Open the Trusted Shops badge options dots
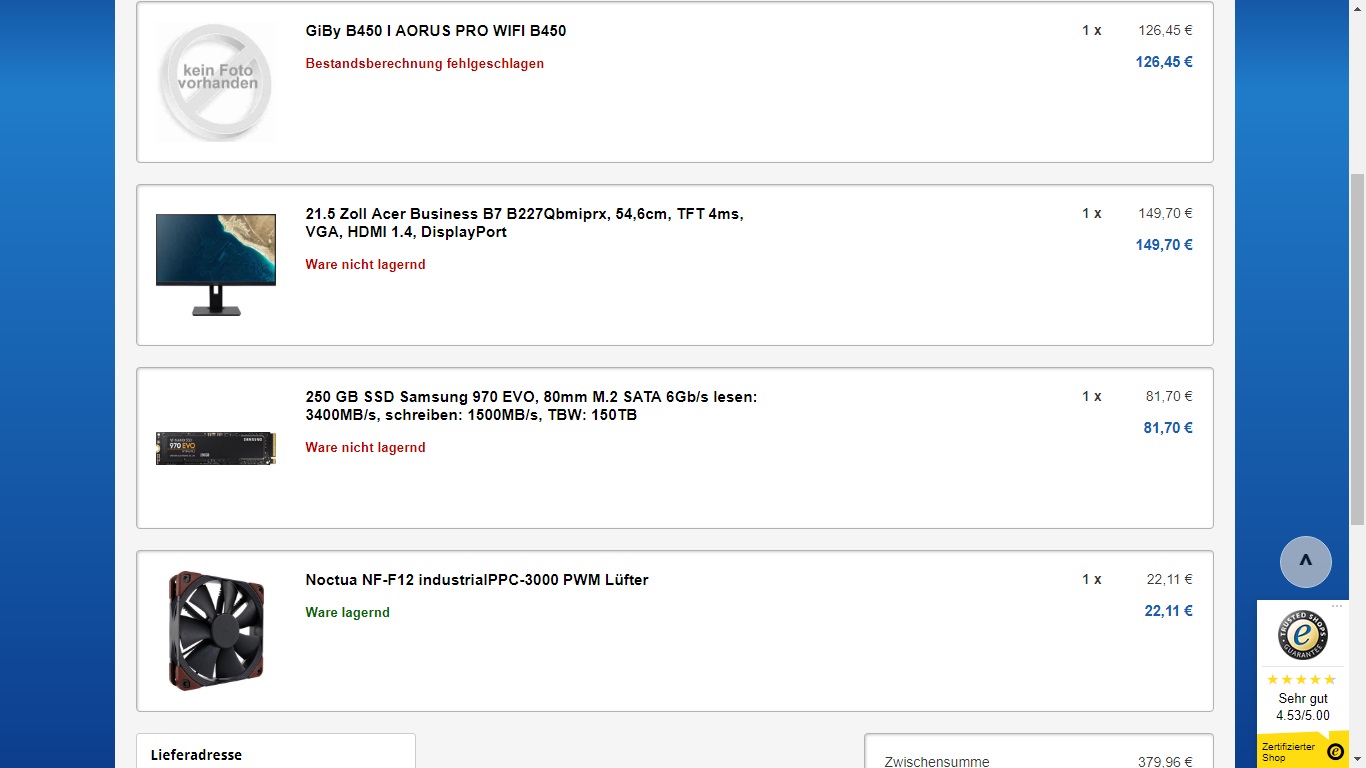Image resolution: width=1366 pixels, height=768 pixels. (1337, 606)
